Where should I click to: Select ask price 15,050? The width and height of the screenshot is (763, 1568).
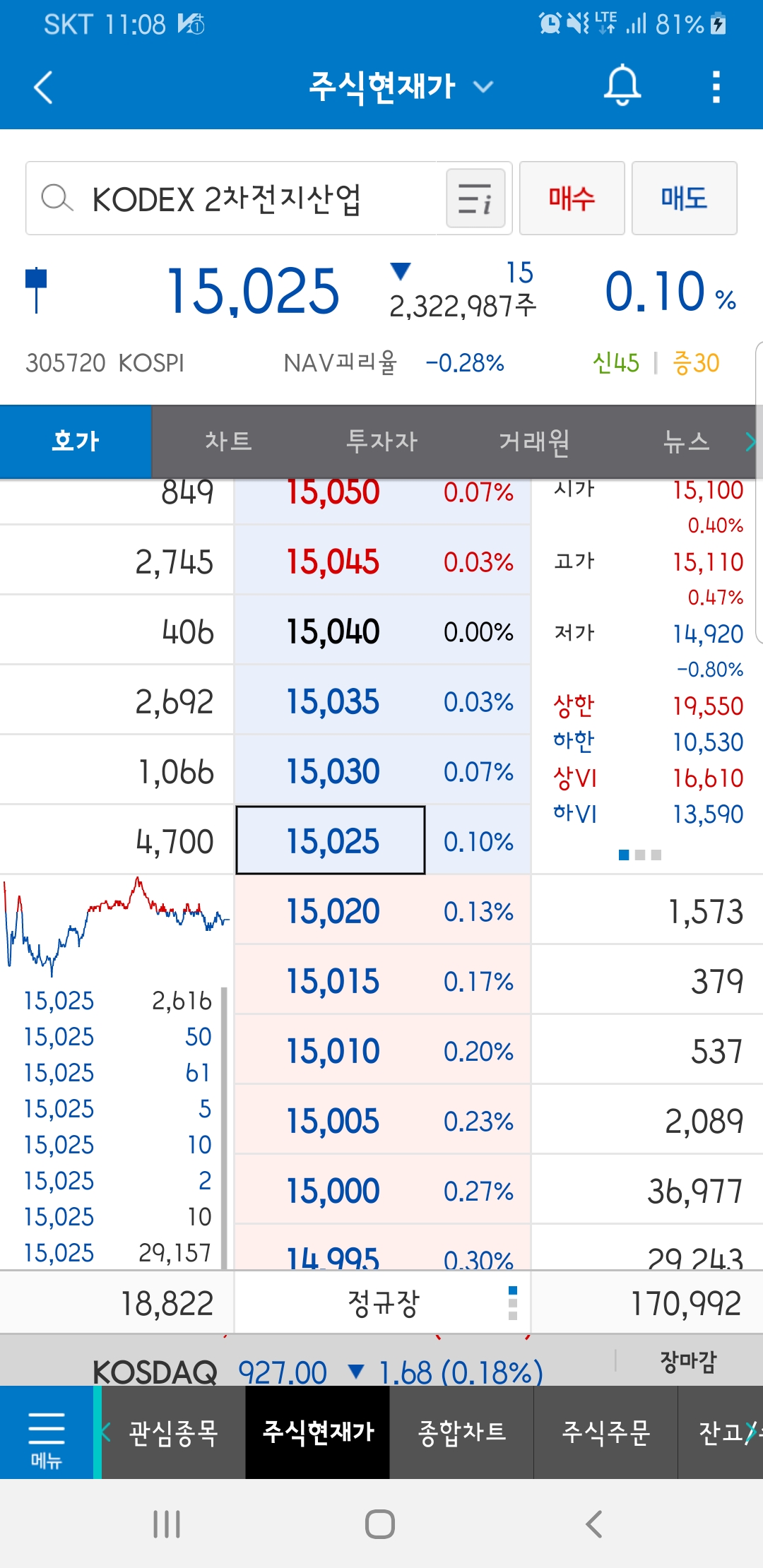coord(333,492)
